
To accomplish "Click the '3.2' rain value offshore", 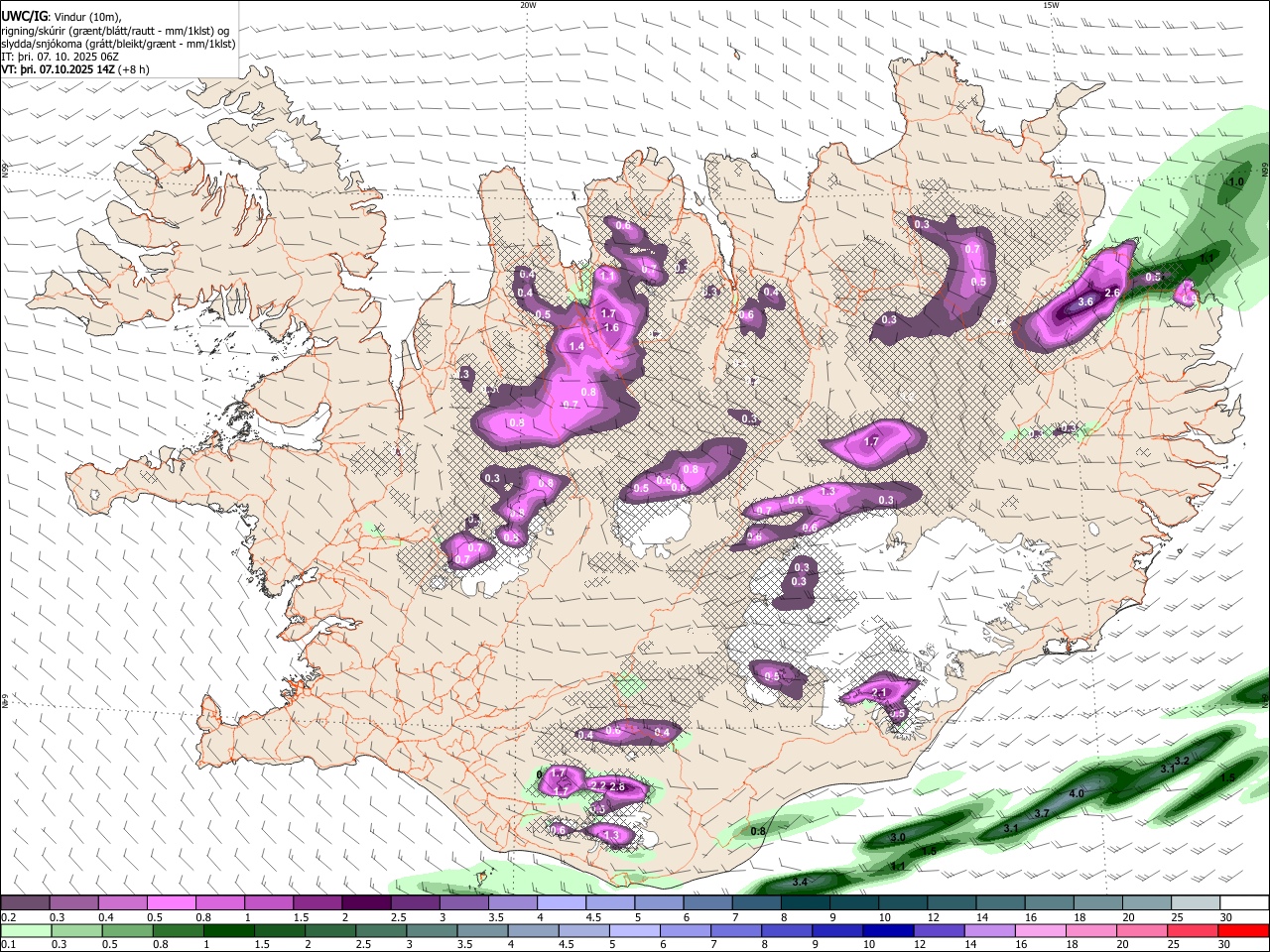I will pos(1182,762).
